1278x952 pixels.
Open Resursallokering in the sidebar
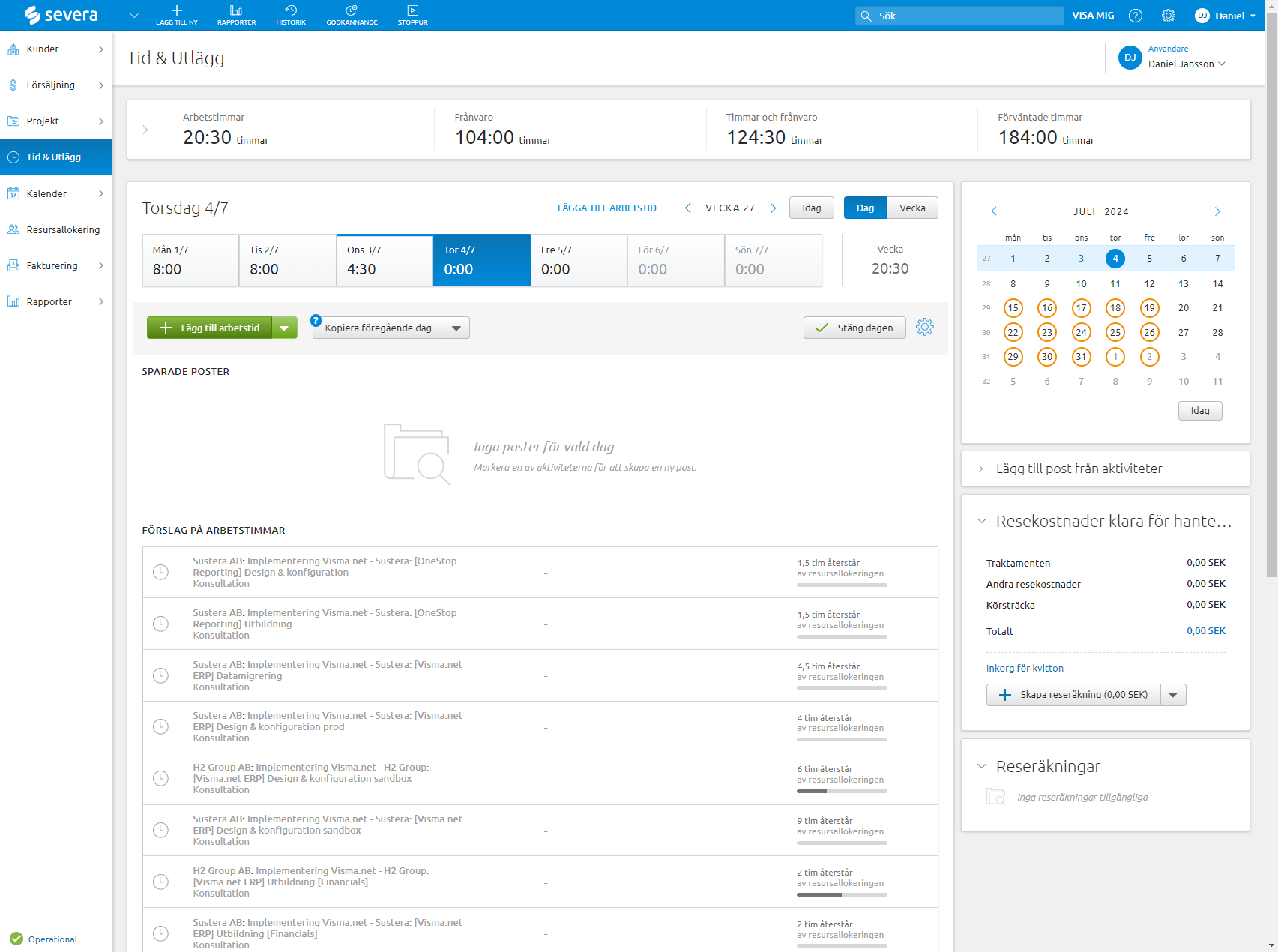point(63,230)
